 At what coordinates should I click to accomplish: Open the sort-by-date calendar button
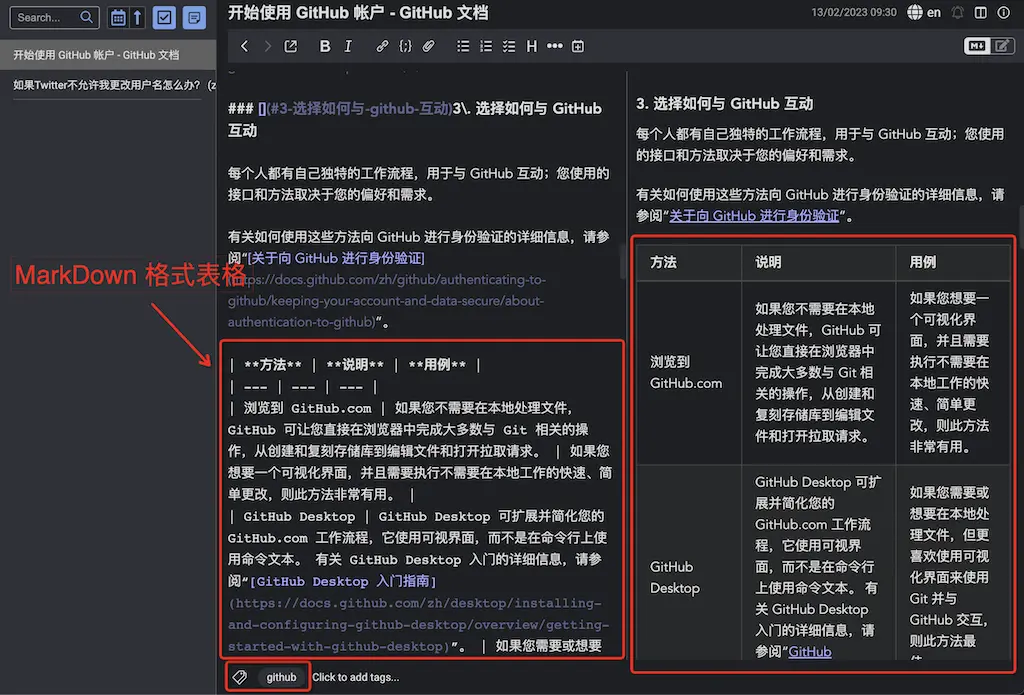coord(118,18)
